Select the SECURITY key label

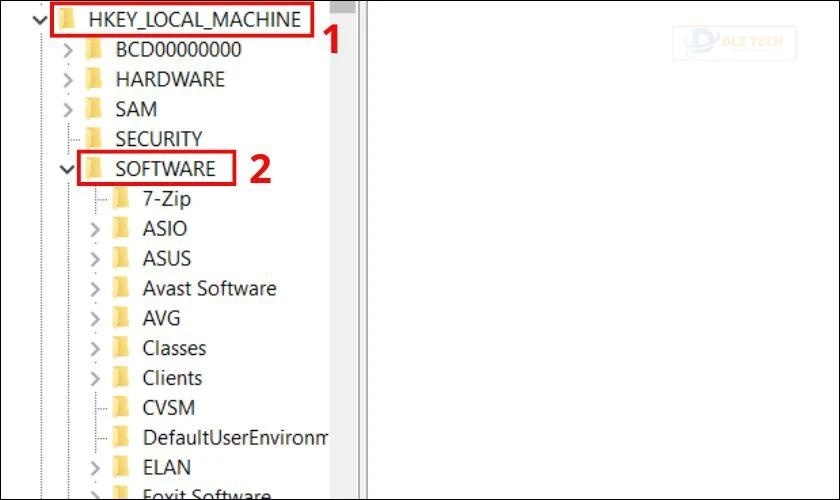click(159, 139)
